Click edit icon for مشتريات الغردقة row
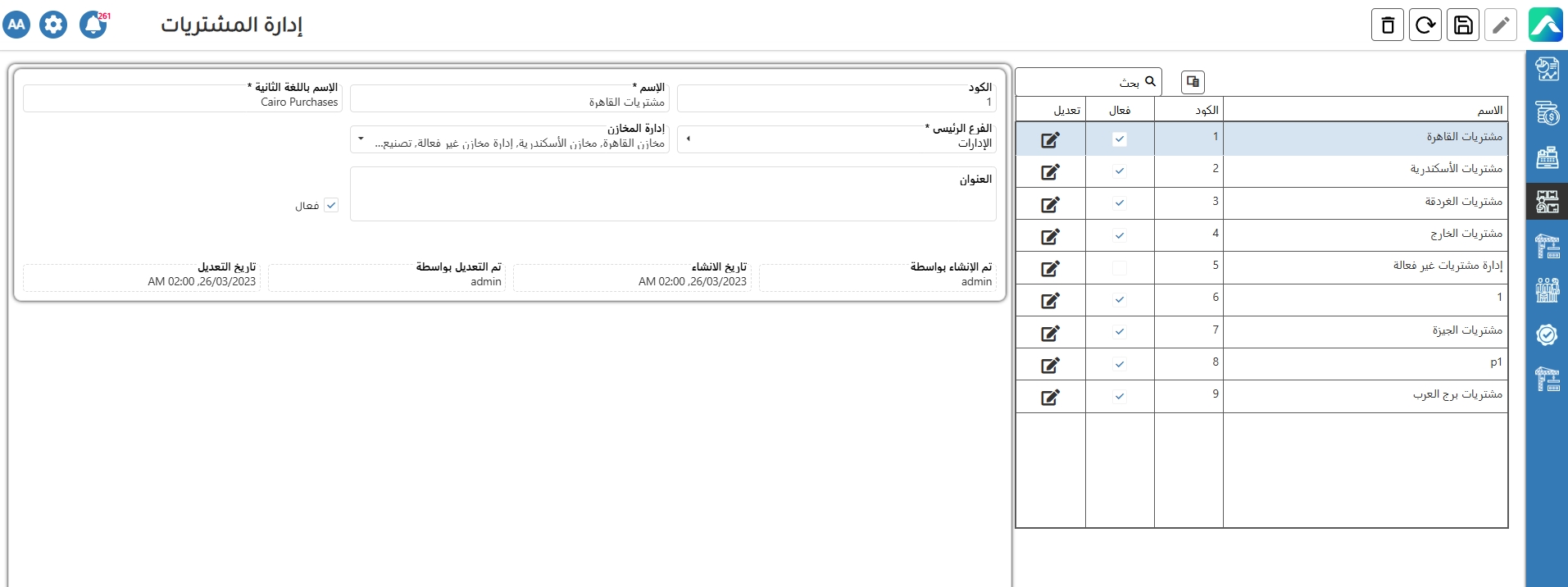Image resolution: width=1568 pixels, height=587 pixels. click(x=1050, y=204)
